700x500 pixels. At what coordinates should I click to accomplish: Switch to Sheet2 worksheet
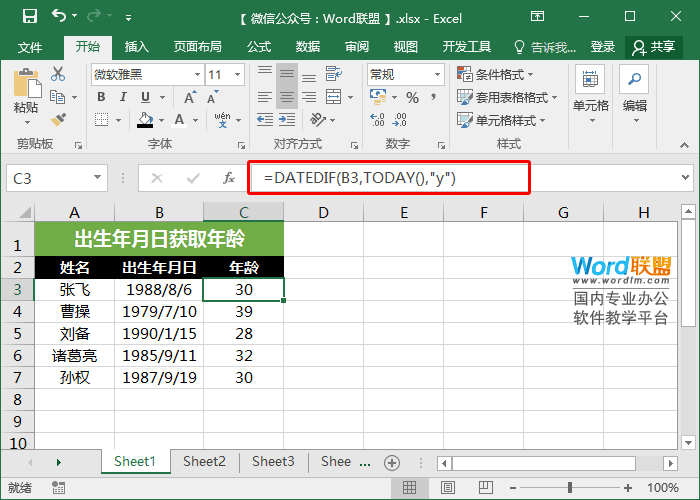(204, 461)
